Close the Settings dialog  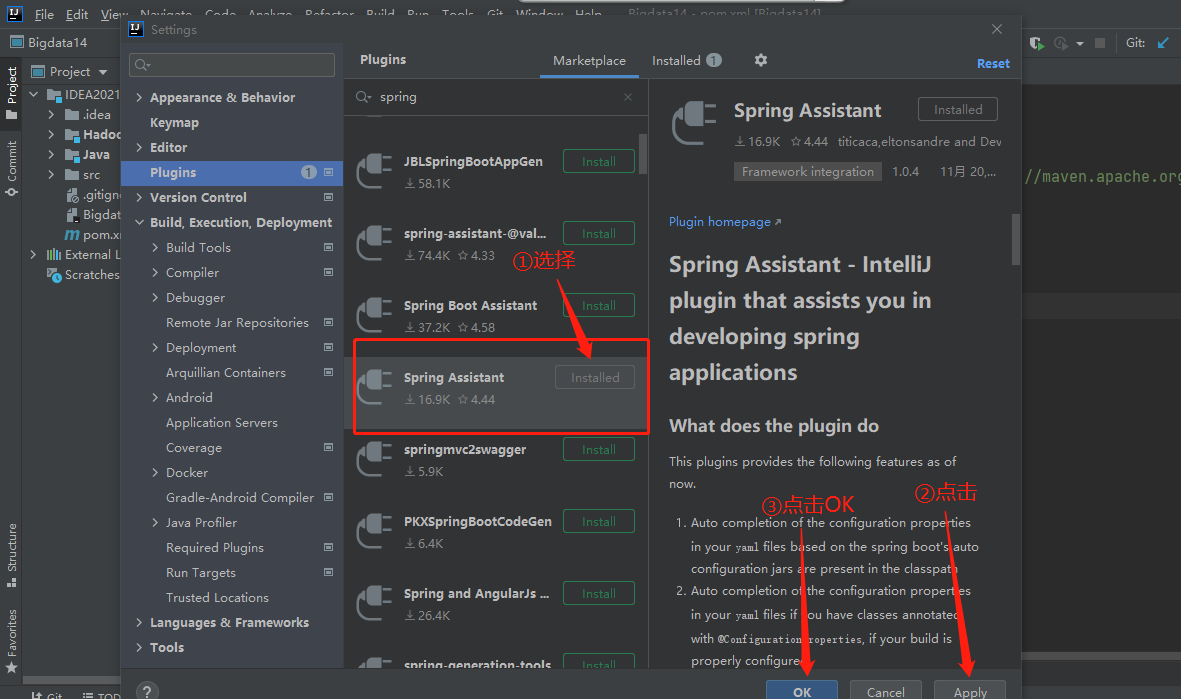[996, 29]
